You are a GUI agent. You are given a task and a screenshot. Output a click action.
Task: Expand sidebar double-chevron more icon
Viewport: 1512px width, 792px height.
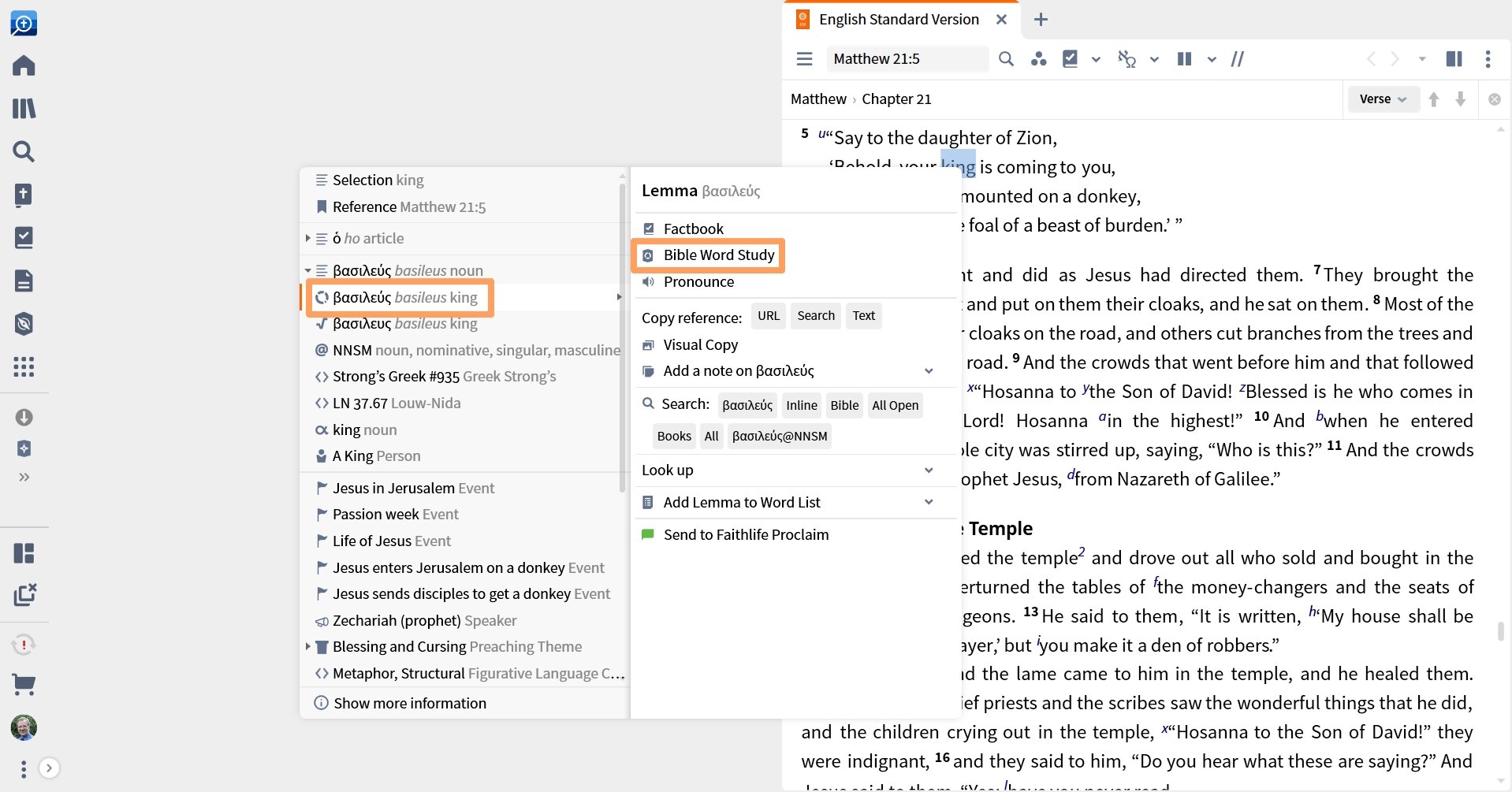tap(24, 477)
